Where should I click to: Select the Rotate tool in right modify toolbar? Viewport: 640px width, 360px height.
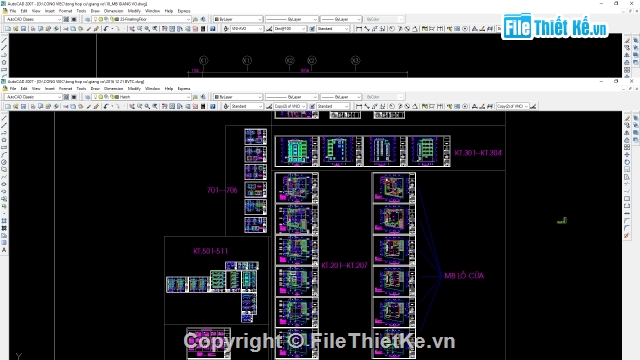click(x=627, y=162)
